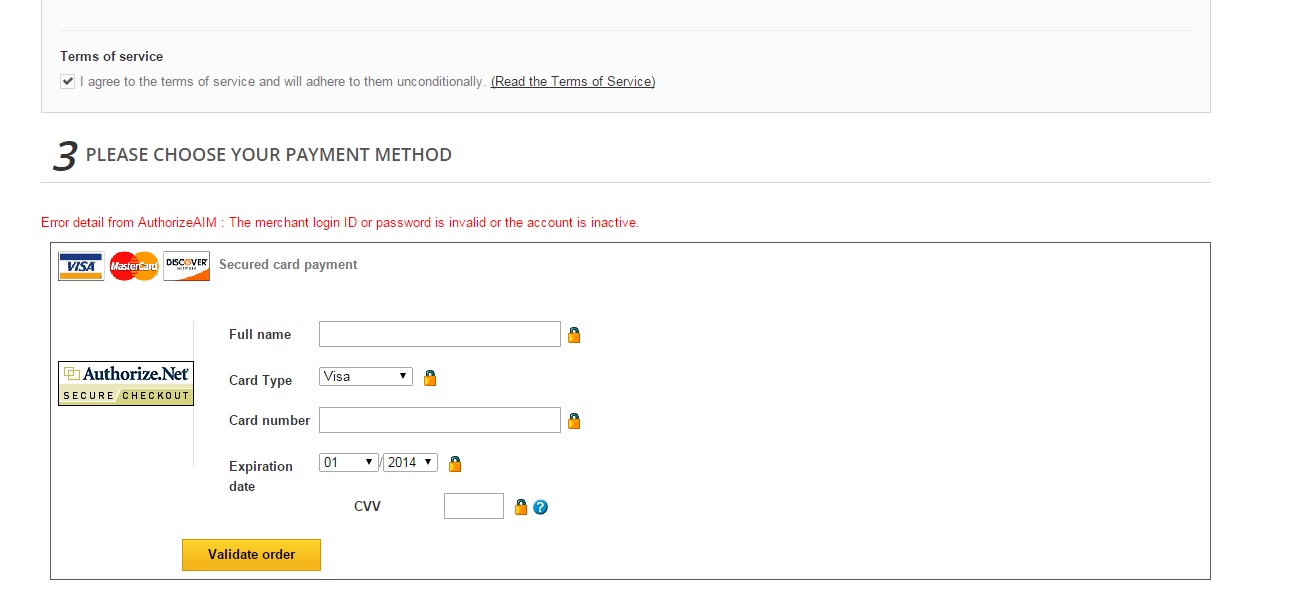
Task: Expand the expiration year dropdown
Action: pos(410,463)
